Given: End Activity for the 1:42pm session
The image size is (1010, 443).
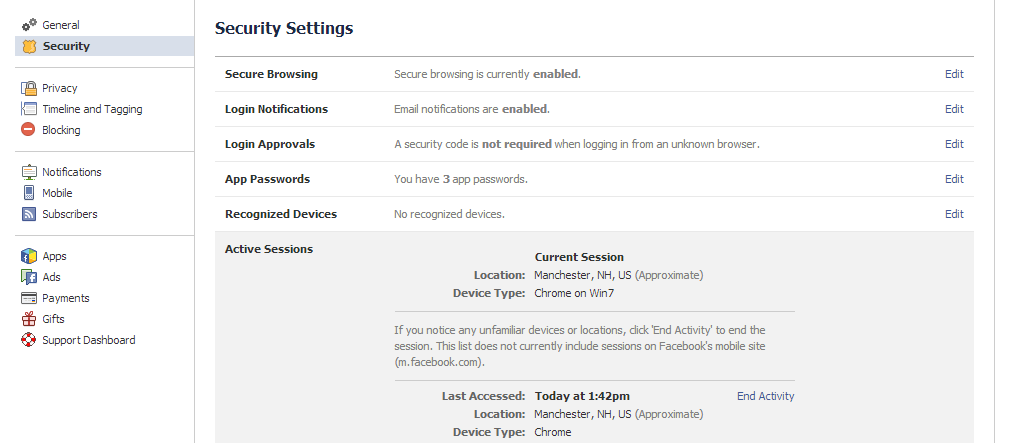Looking at the screenshot, I should (765, 396).
